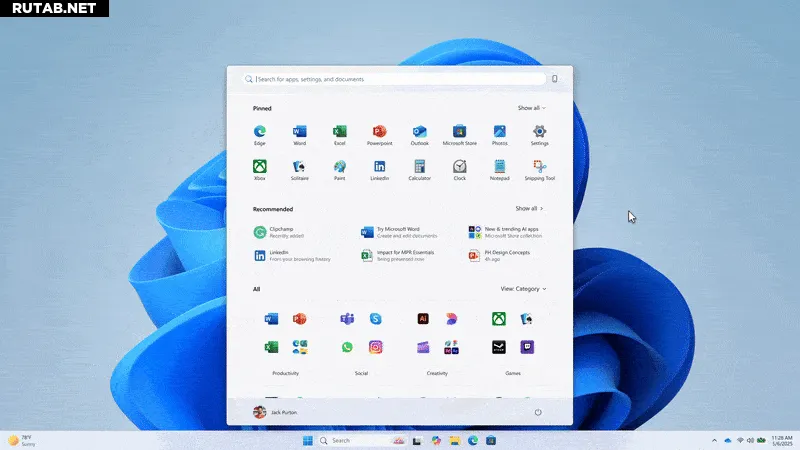Open recommended Clipchamp recently added item

(285, 232)
